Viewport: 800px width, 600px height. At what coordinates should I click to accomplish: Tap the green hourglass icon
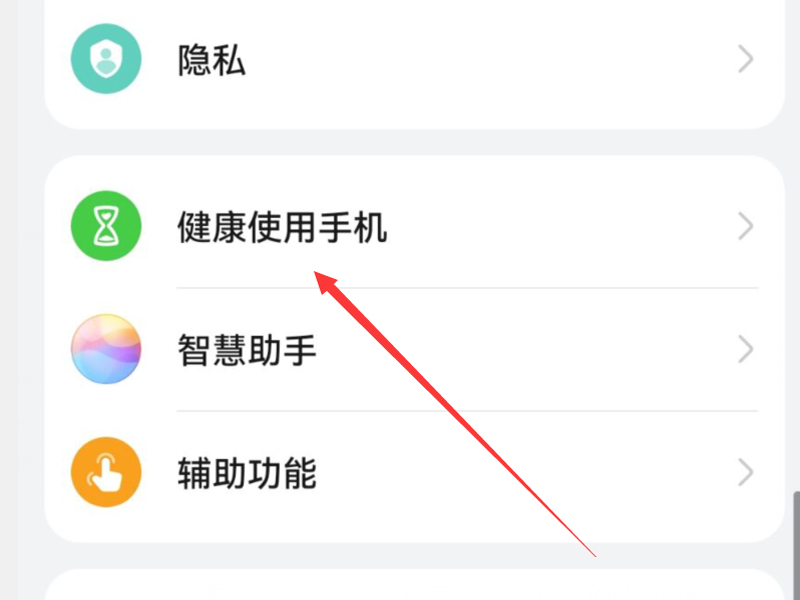pos(106,226)
